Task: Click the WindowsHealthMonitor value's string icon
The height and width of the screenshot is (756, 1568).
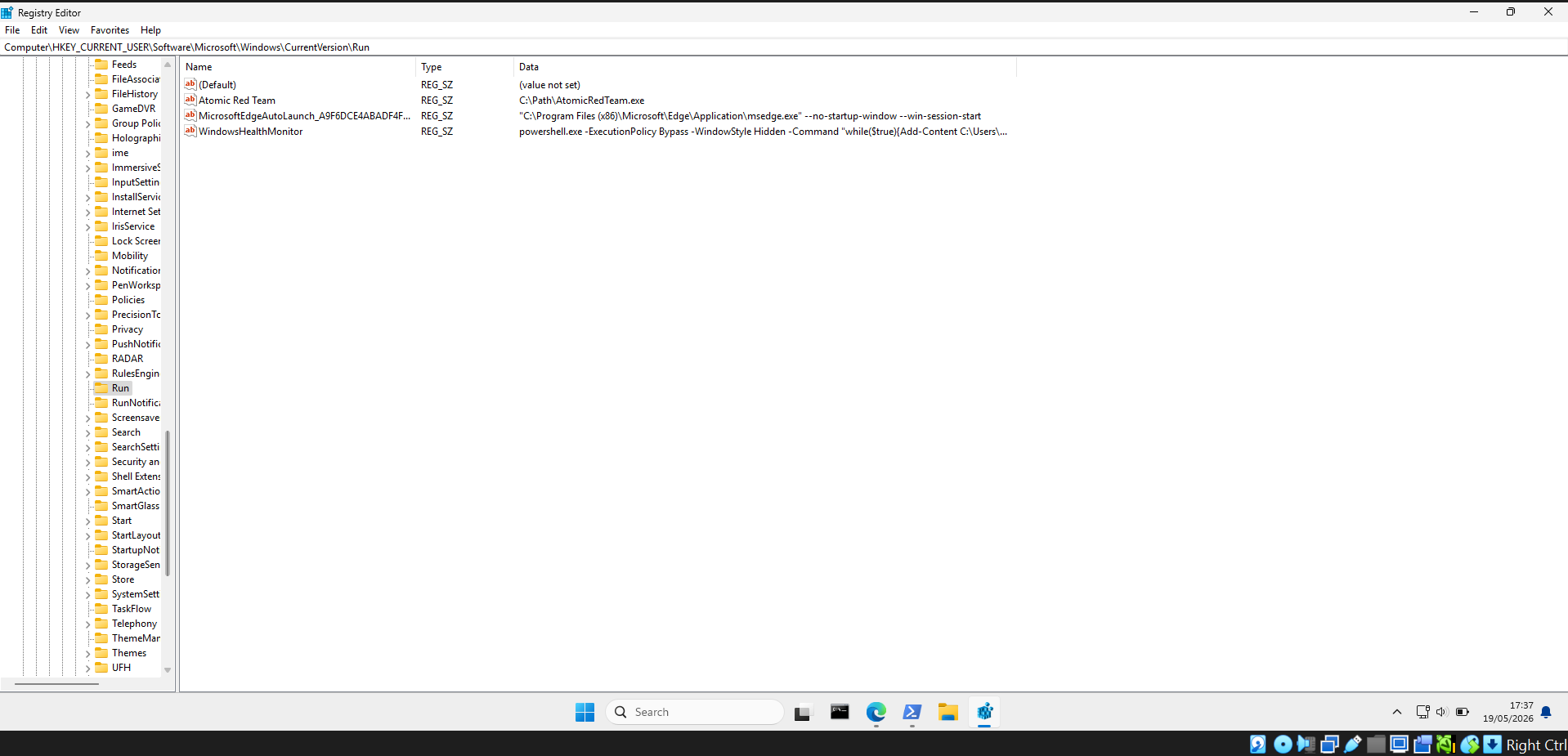Action: click(190, 131)
